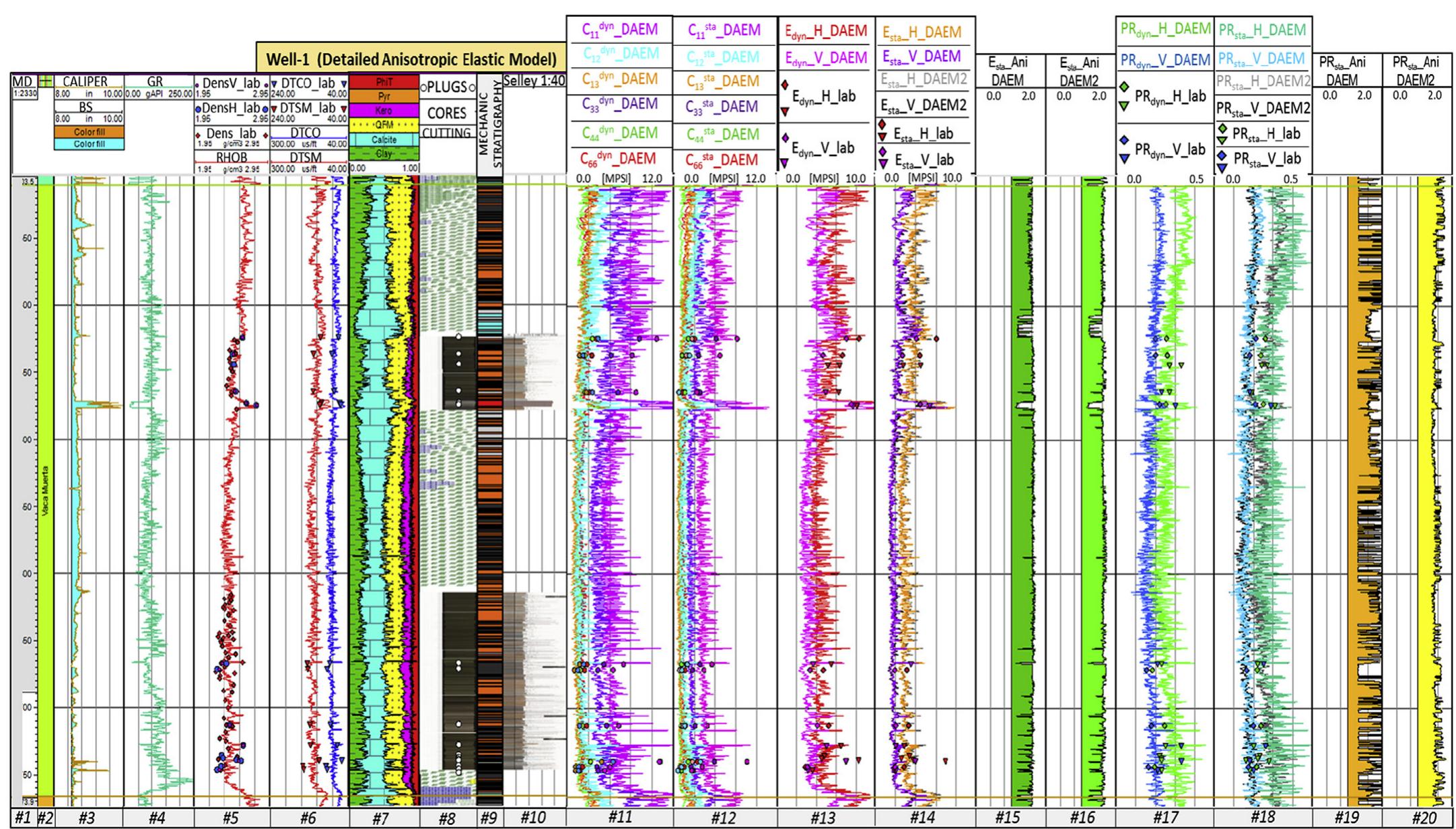1456x829 pixels.
Task: Click the DTCO_lab legend label
Action: (x=308, y=83)
